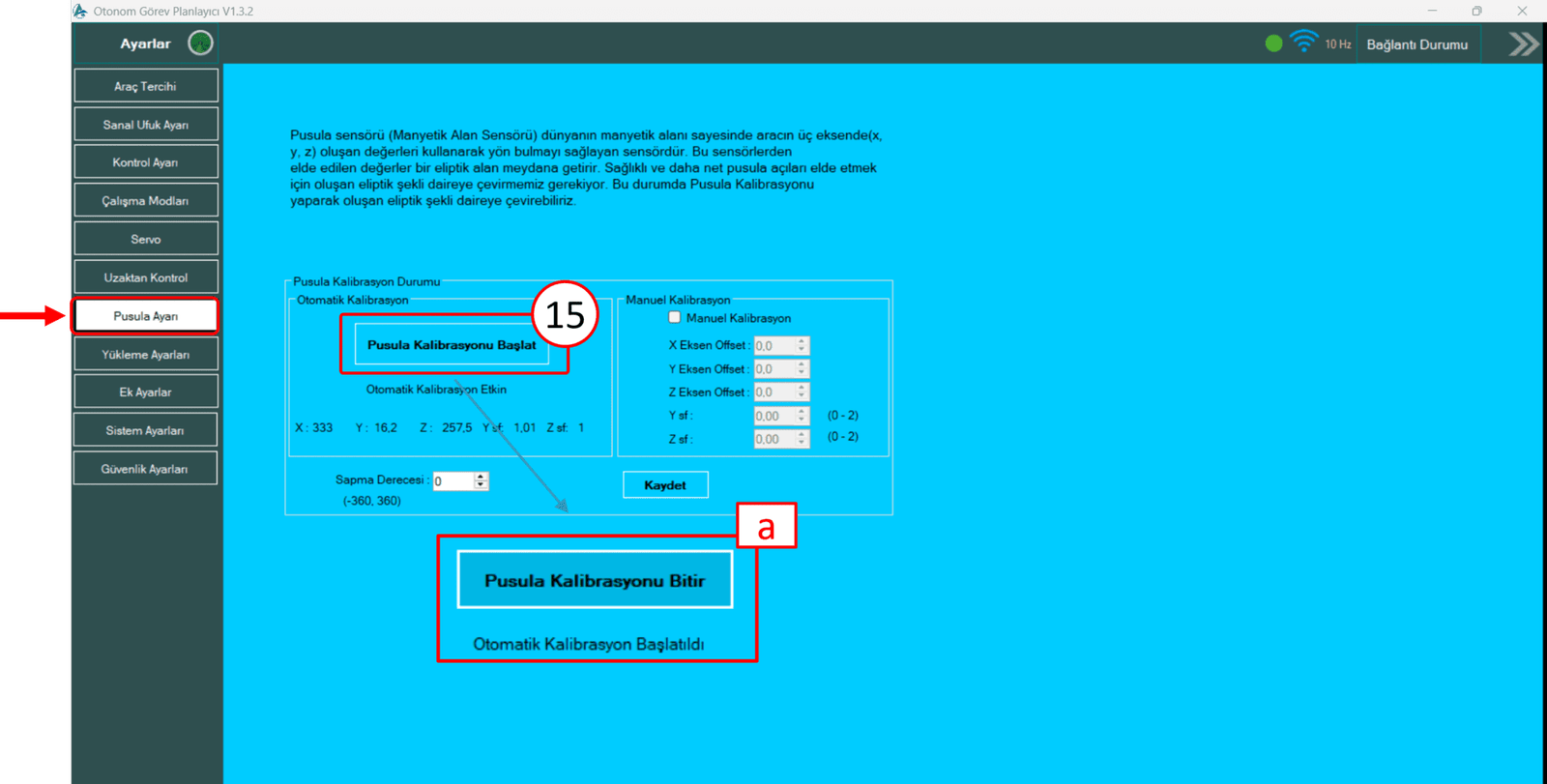The image size is (1547, 784).
Task: Minimize the Otonom Görev Planlayıcı window
Action: 1432,11
